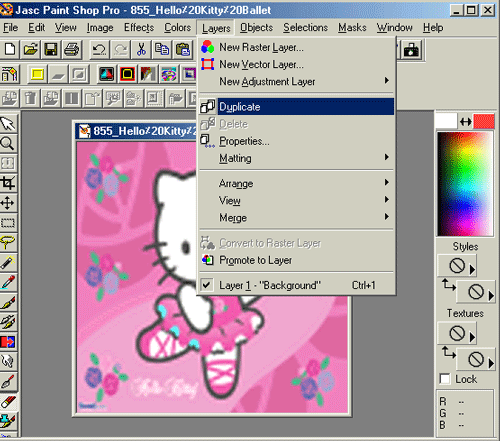Open background Textures flyout arrow
Screen dimensions: 500x441
[491, 363]
